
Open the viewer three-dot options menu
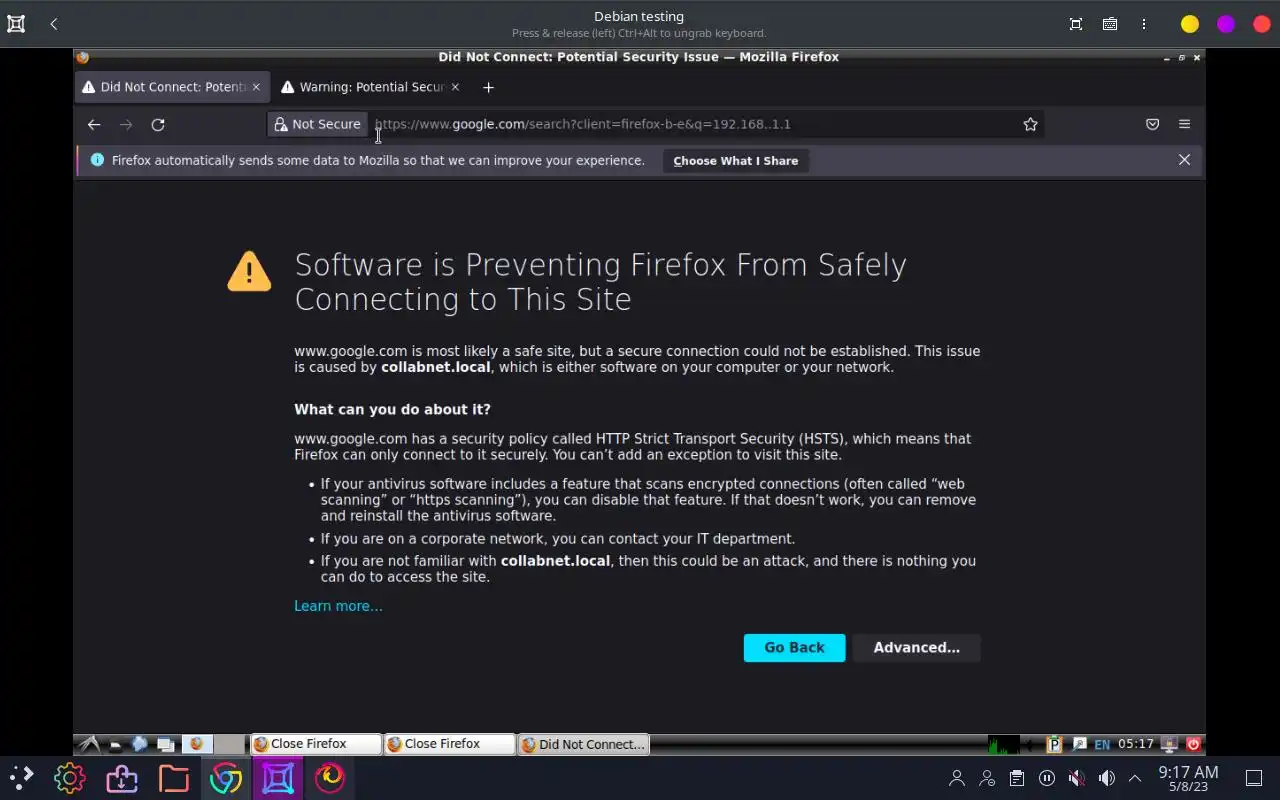pyautogui.click(x=1144, y=24)
